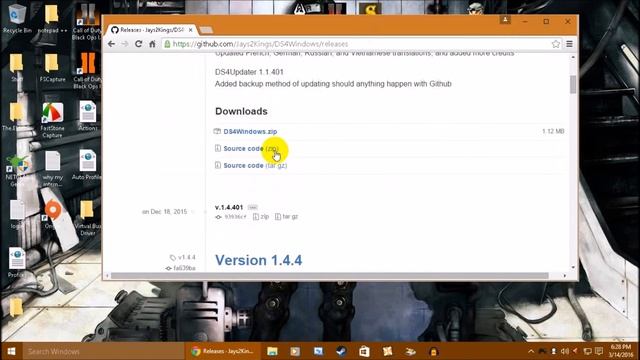Click the page scroll-down arrow

point(573,267)
